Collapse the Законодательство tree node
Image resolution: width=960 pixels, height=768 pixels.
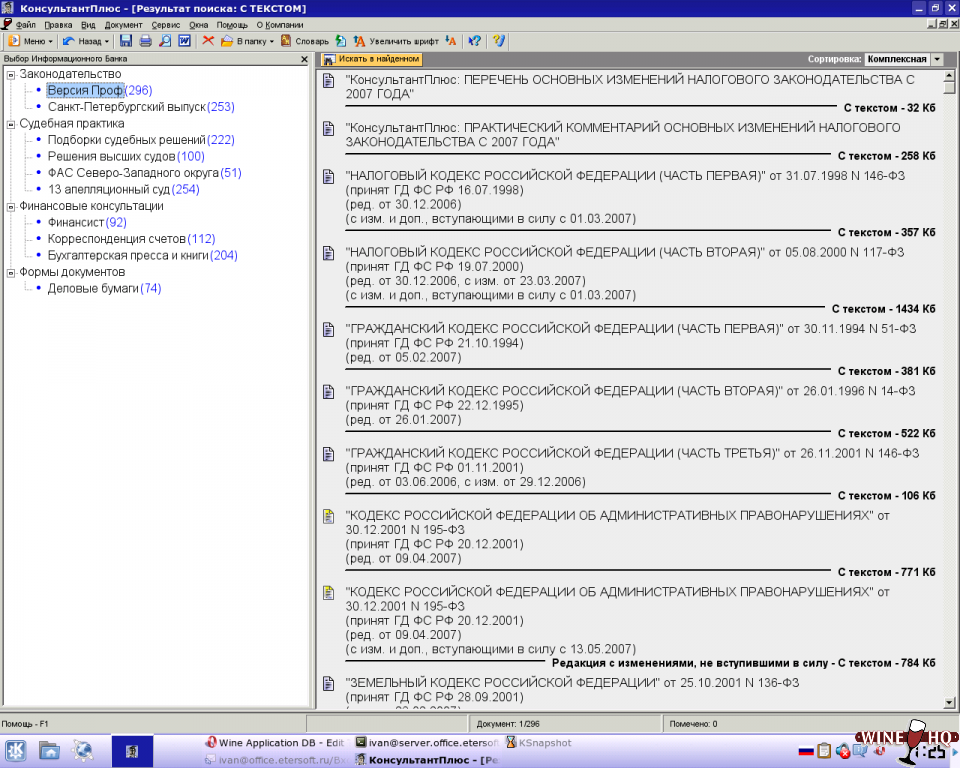10,74
